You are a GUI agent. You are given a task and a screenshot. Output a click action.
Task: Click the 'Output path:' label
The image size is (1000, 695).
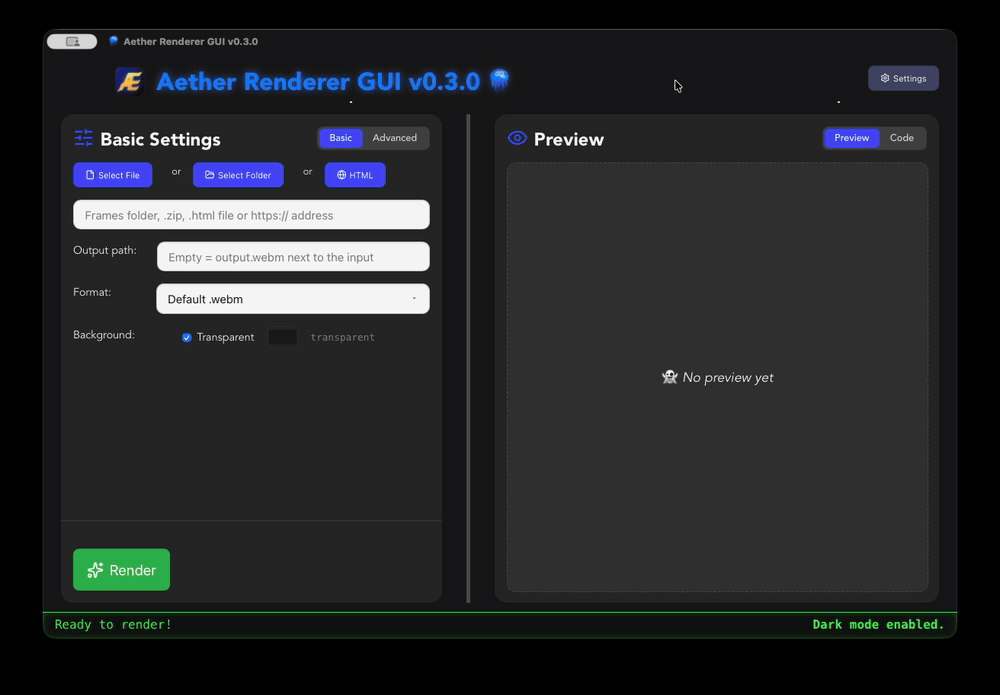[105, 250]
